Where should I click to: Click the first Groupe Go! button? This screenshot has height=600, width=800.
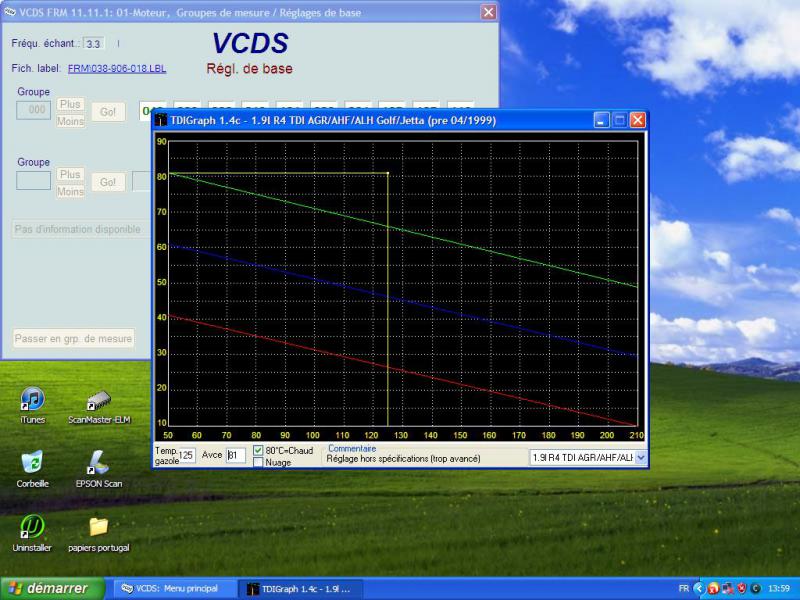[x=108, y=112]
